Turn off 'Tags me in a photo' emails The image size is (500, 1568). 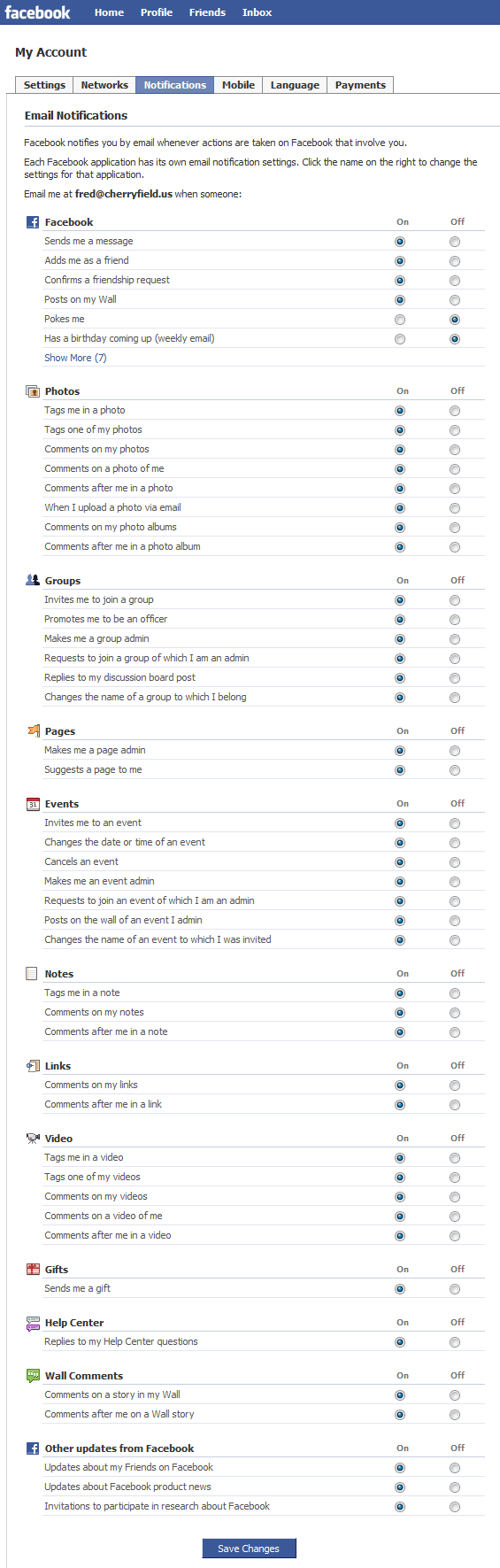pos(455,411)
